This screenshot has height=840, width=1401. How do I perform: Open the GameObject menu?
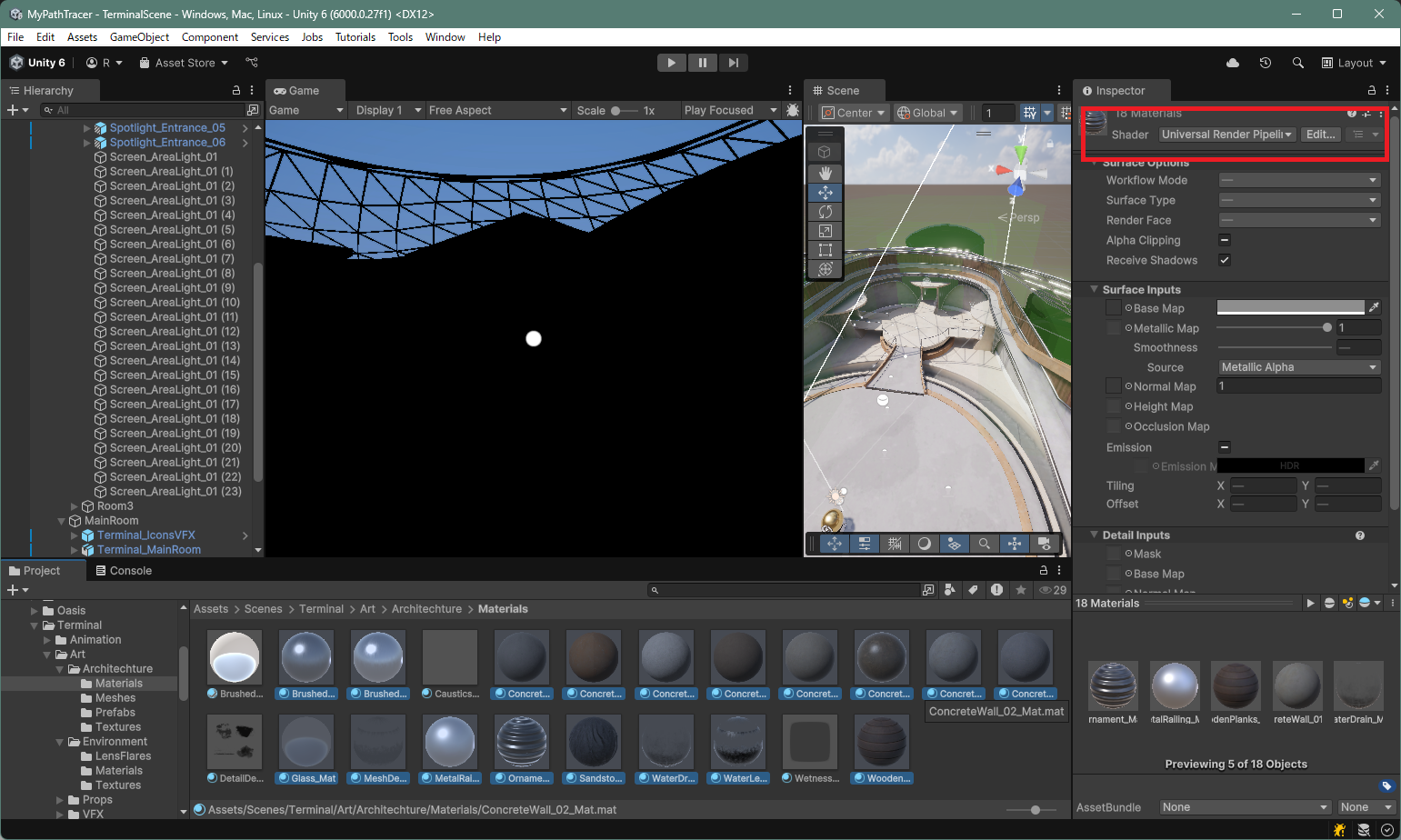pos(139,37)
